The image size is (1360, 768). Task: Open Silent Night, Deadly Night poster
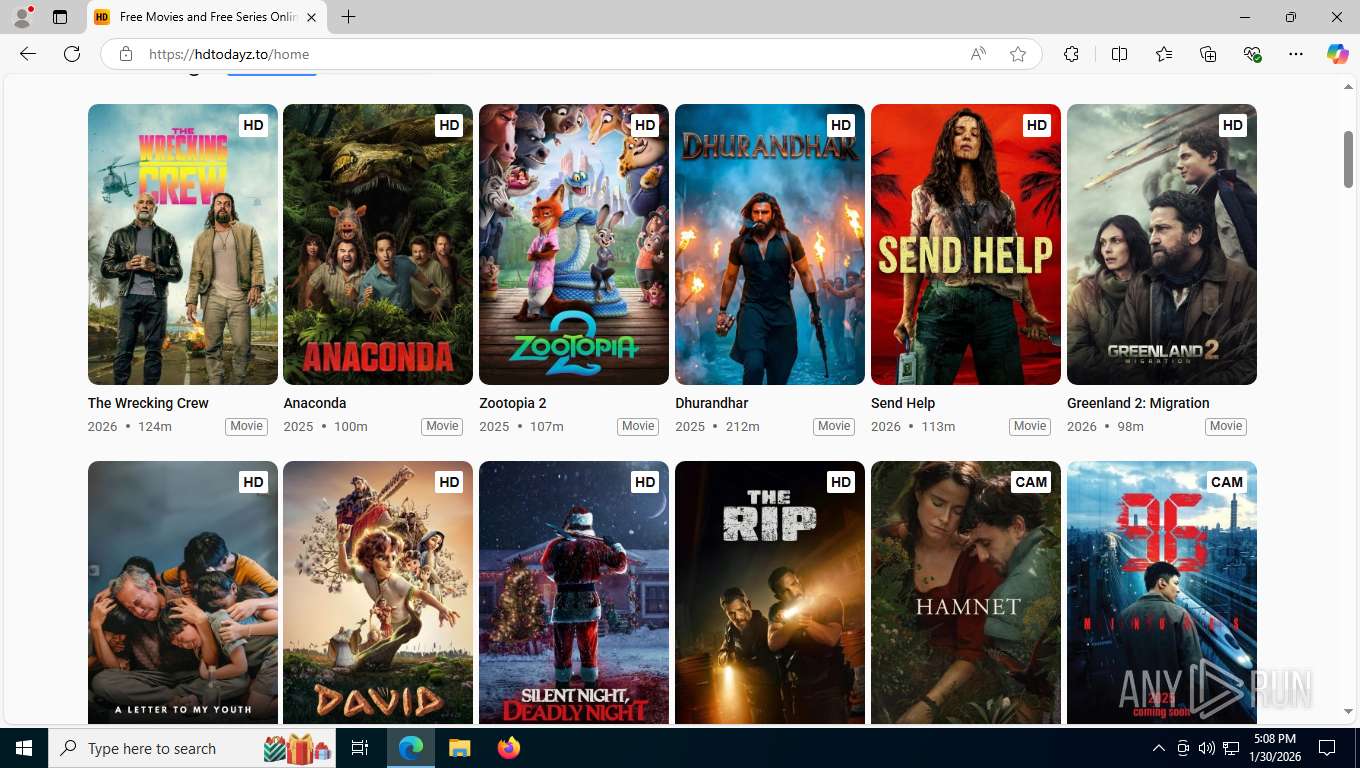tap(574, 592)
